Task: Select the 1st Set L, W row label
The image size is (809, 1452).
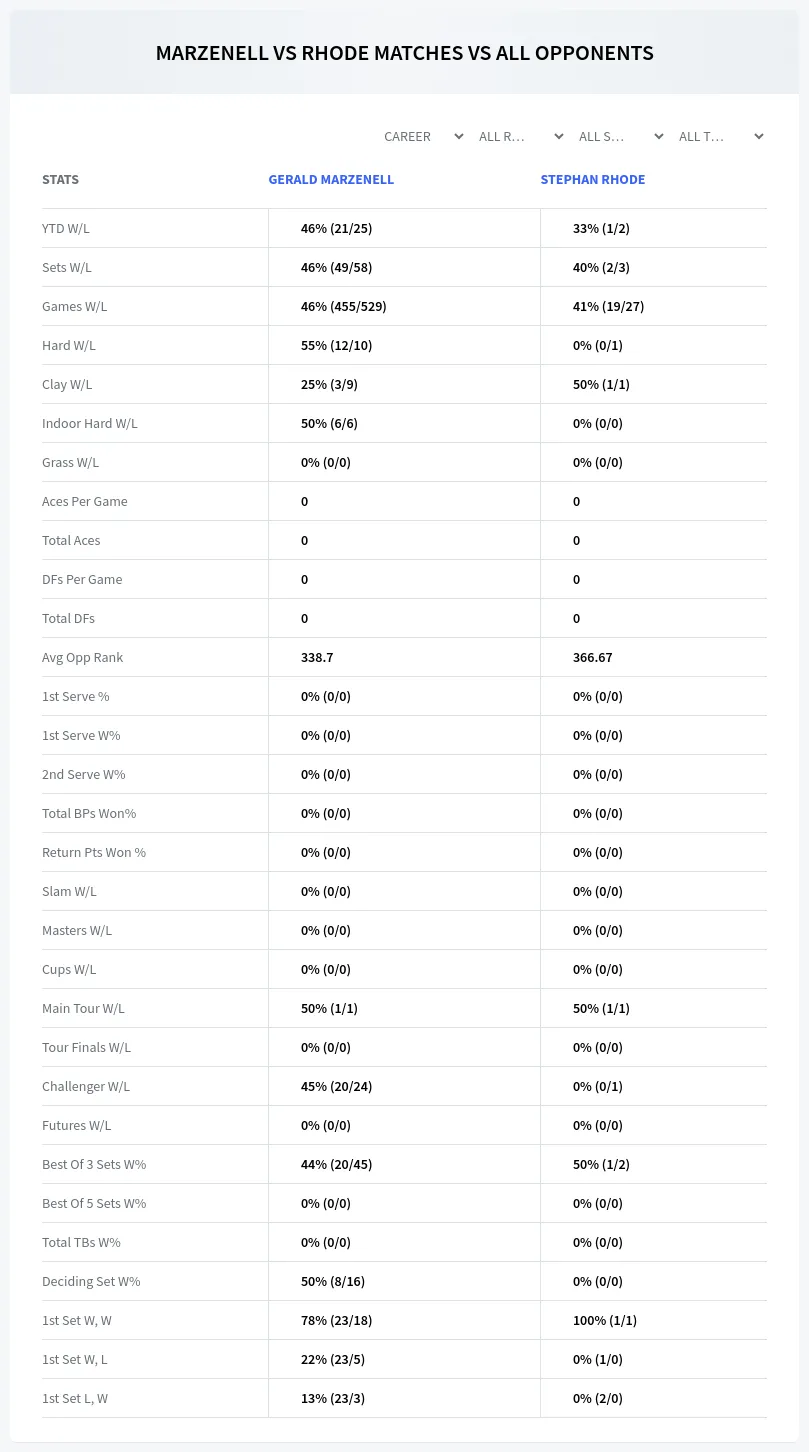Action: click(x=75, y=1398)
